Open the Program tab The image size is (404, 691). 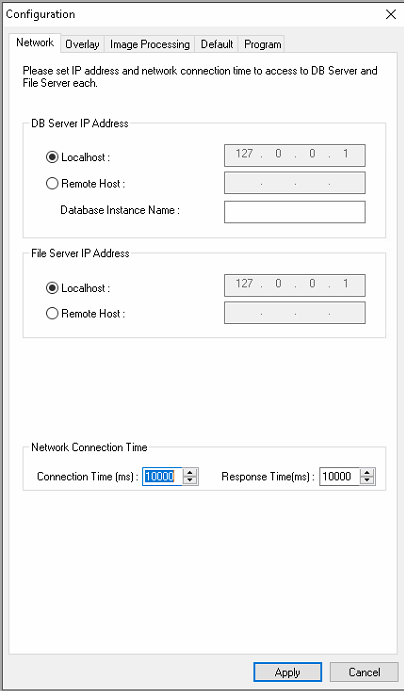263,45
